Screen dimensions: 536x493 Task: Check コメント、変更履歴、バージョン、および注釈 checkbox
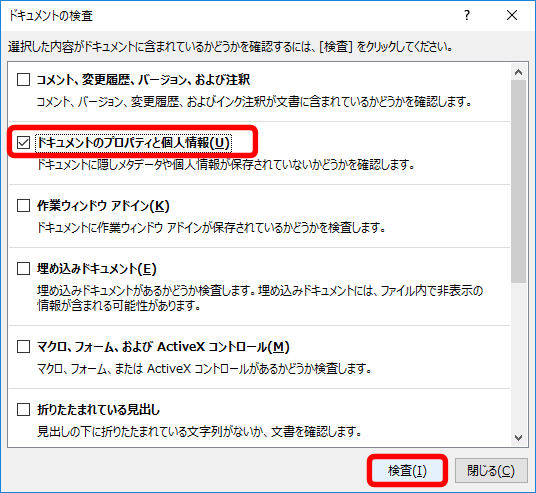click(x=23, y=79)
